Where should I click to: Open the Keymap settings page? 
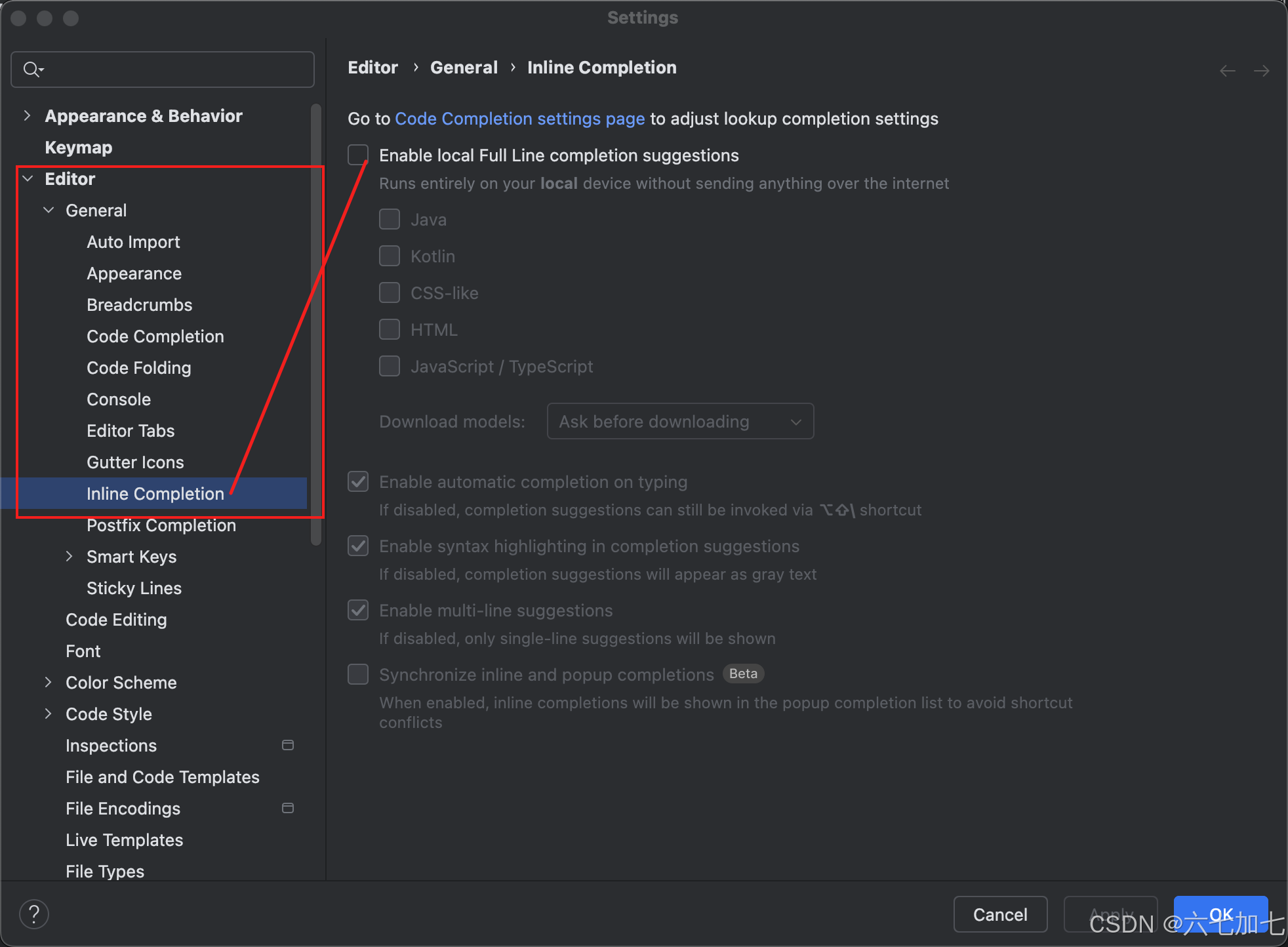pos(79,148)
